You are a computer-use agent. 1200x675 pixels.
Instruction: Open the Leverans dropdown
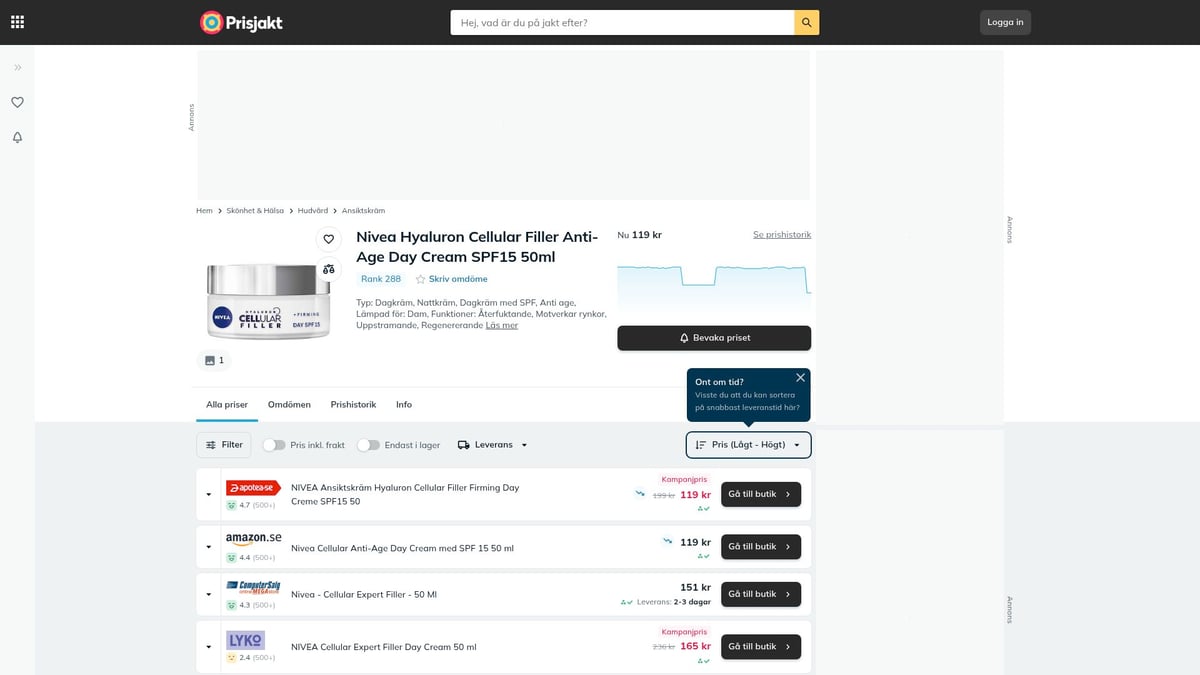(x=492, y=445)
